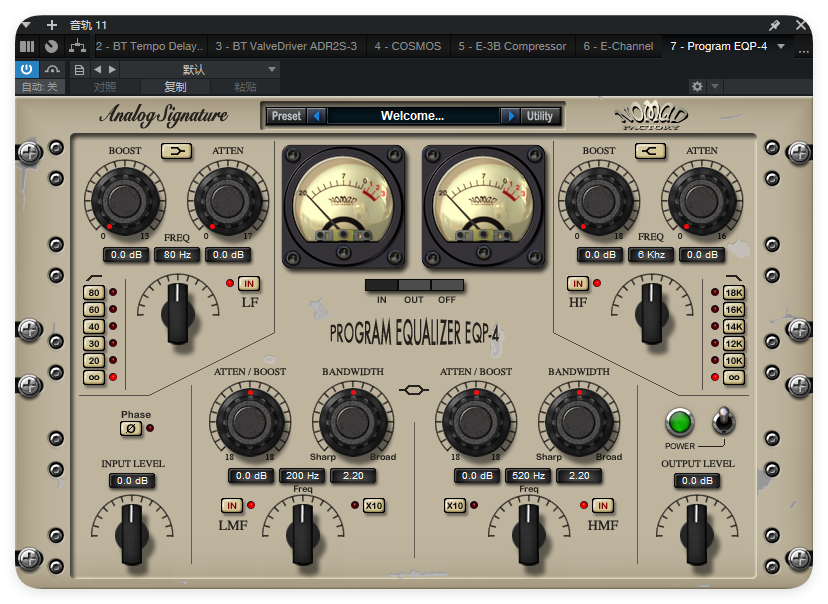Toggle the HMF X10 frequency multiplier
This screenshot has width=828, height=604.
(x=455, y=506)
